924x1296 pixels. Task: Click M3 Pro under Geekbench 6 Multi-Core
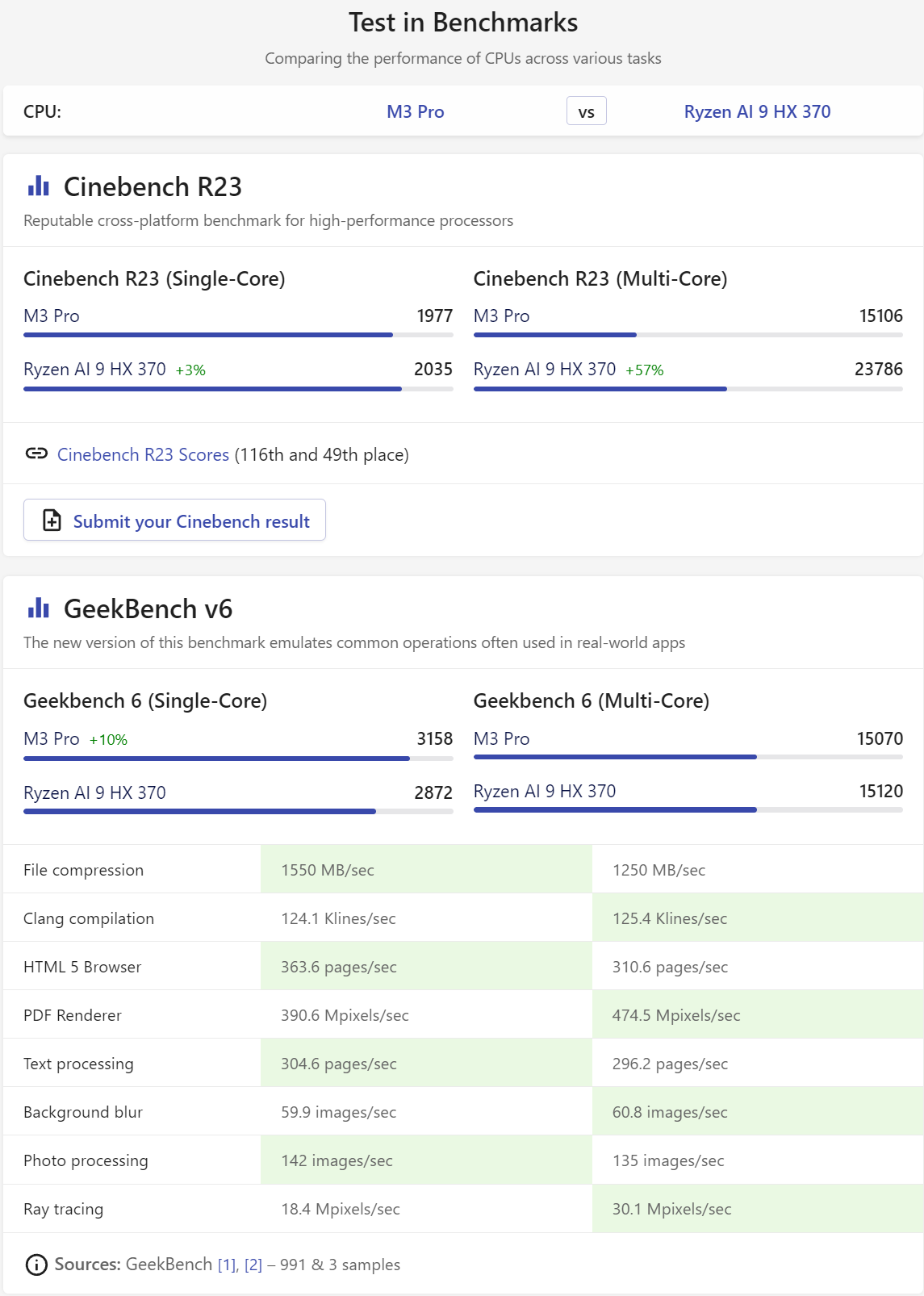[501, 738]
